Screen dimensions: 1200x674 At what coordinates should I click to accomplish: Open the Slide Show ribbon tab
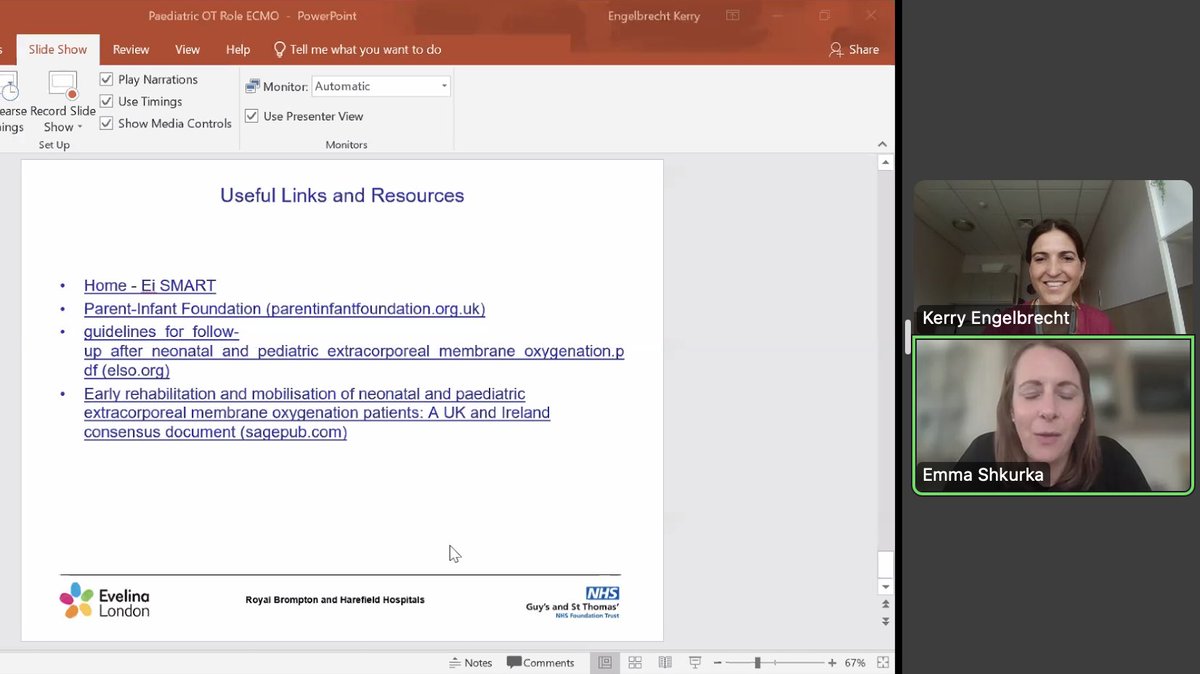[58, 49]
